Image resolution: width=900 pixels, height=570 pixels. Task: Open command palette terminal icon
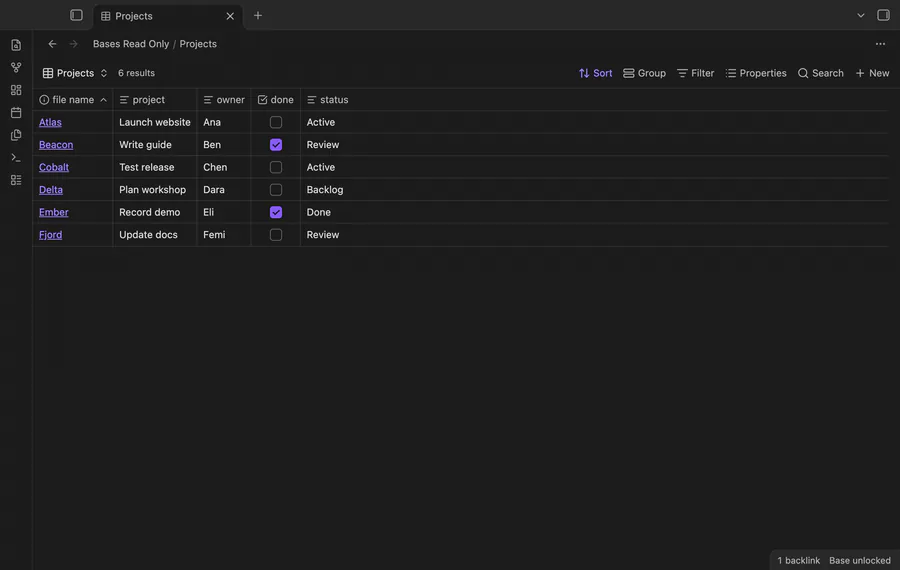(16, 157)
